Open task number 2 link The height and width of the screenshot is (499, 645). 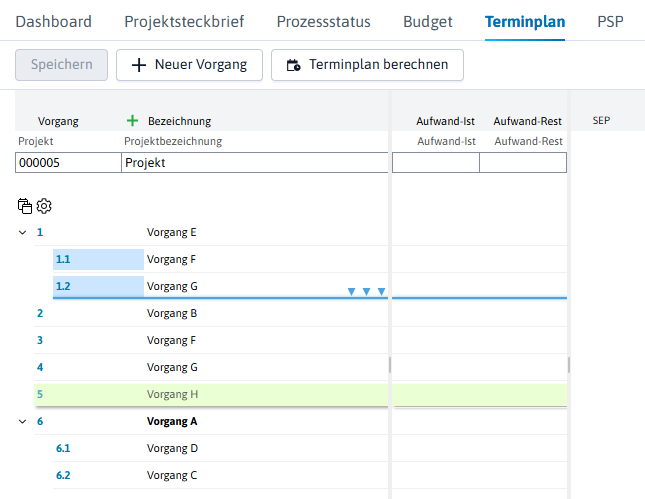click(x=40, y=313)
